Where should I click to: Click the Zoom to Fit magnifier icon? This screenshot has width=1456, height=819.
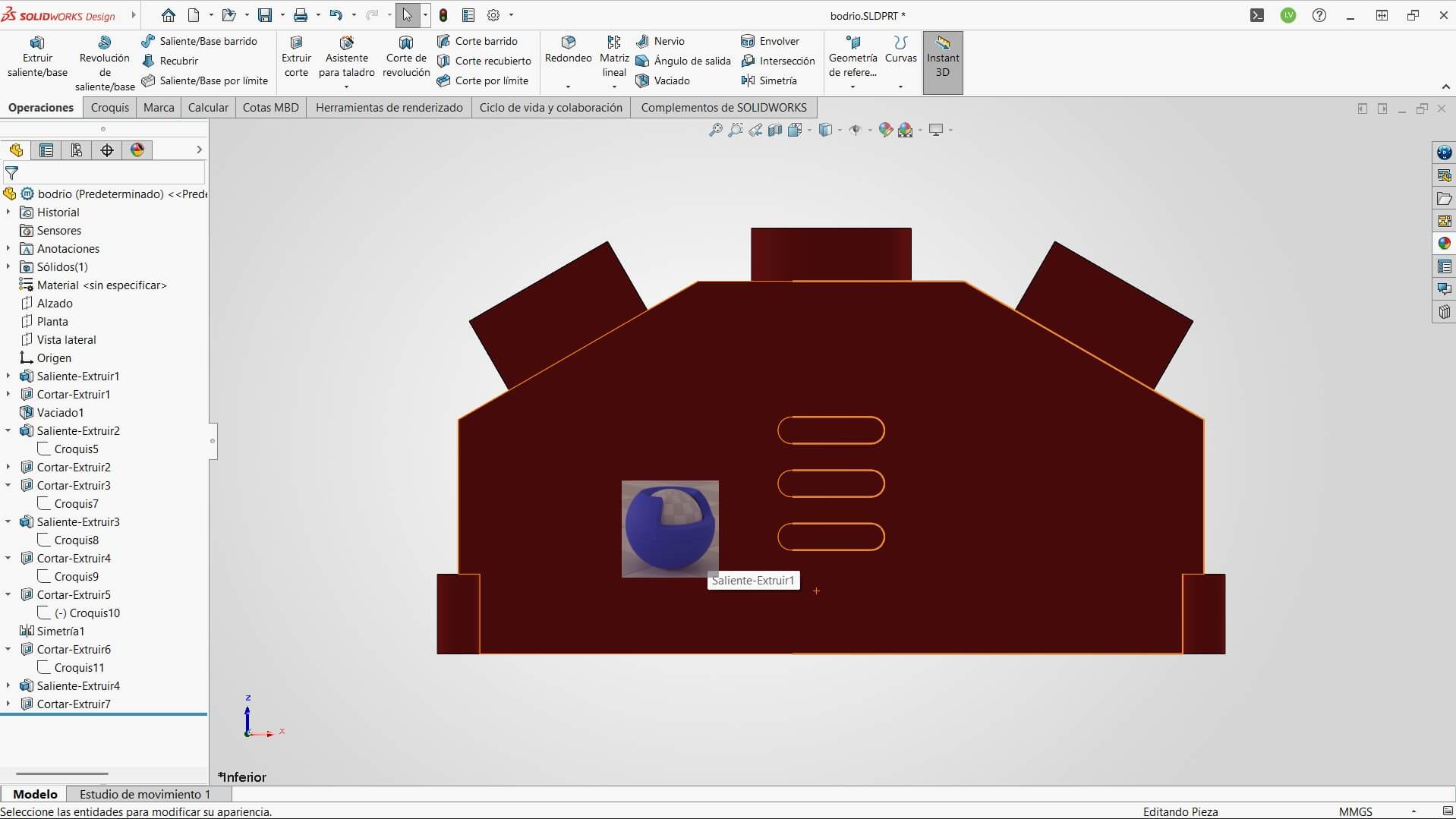tap(715, 130)
